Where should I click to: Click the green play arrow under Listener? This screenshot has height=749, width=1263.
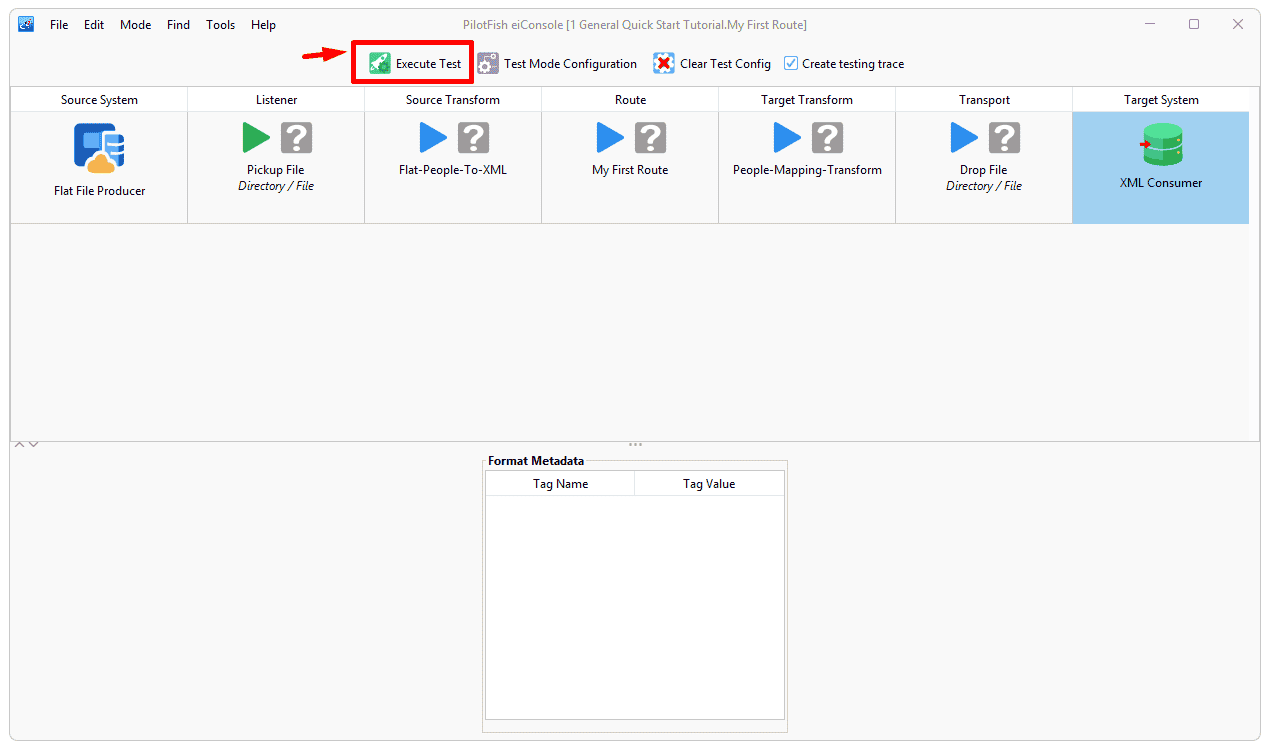(x=256, y=137)
